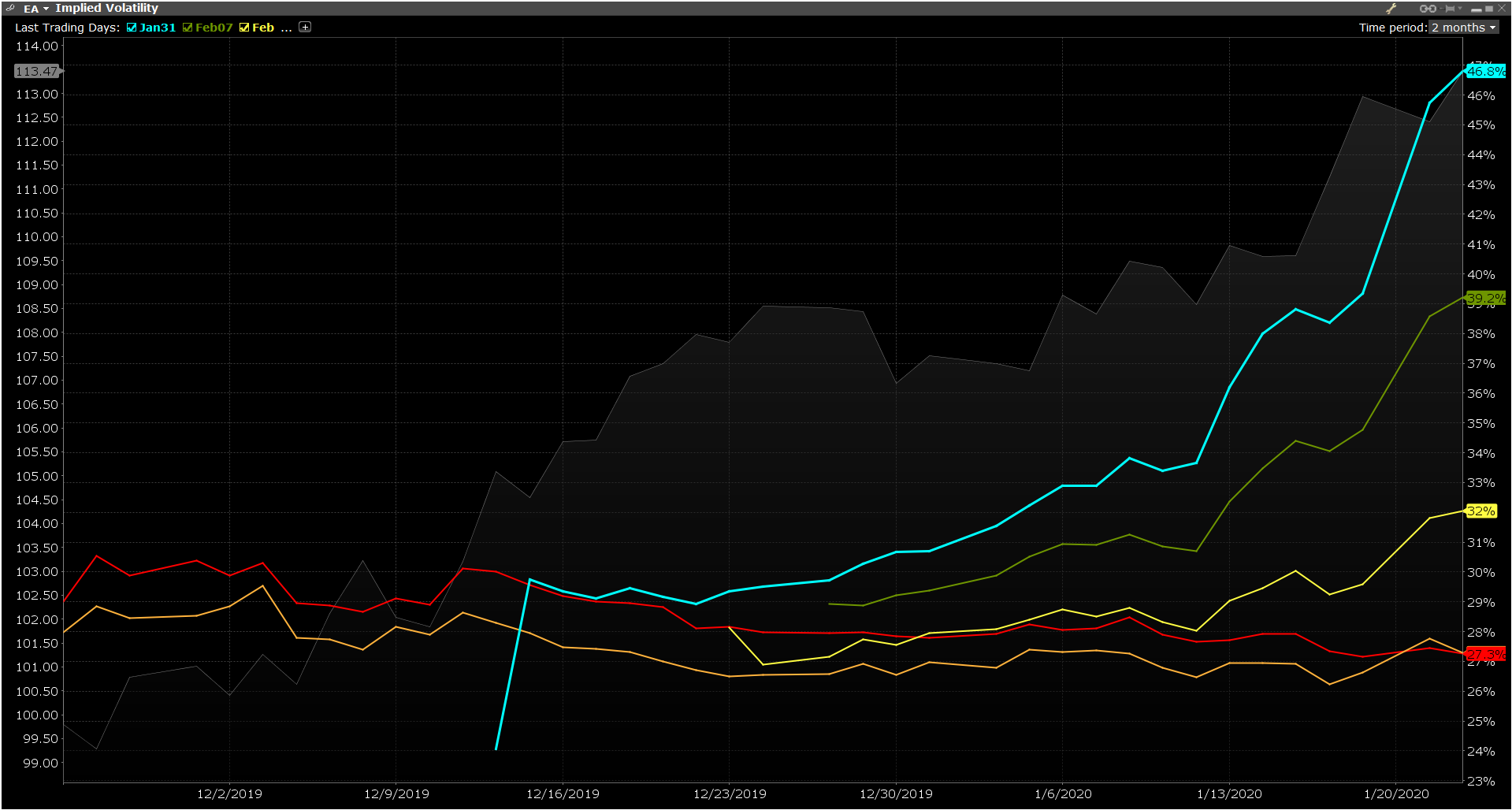
Task: Minimize the Implied Volatility panel
Action: pyautogui.click(x=1476, y=9)
